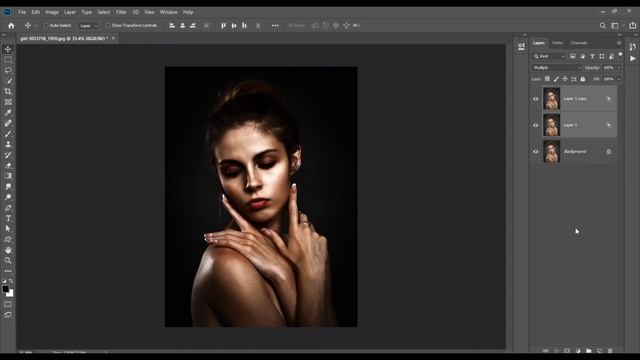Toggle lock transparent pixels
Viewport: 640px width, 360px height.
(547, 79)
